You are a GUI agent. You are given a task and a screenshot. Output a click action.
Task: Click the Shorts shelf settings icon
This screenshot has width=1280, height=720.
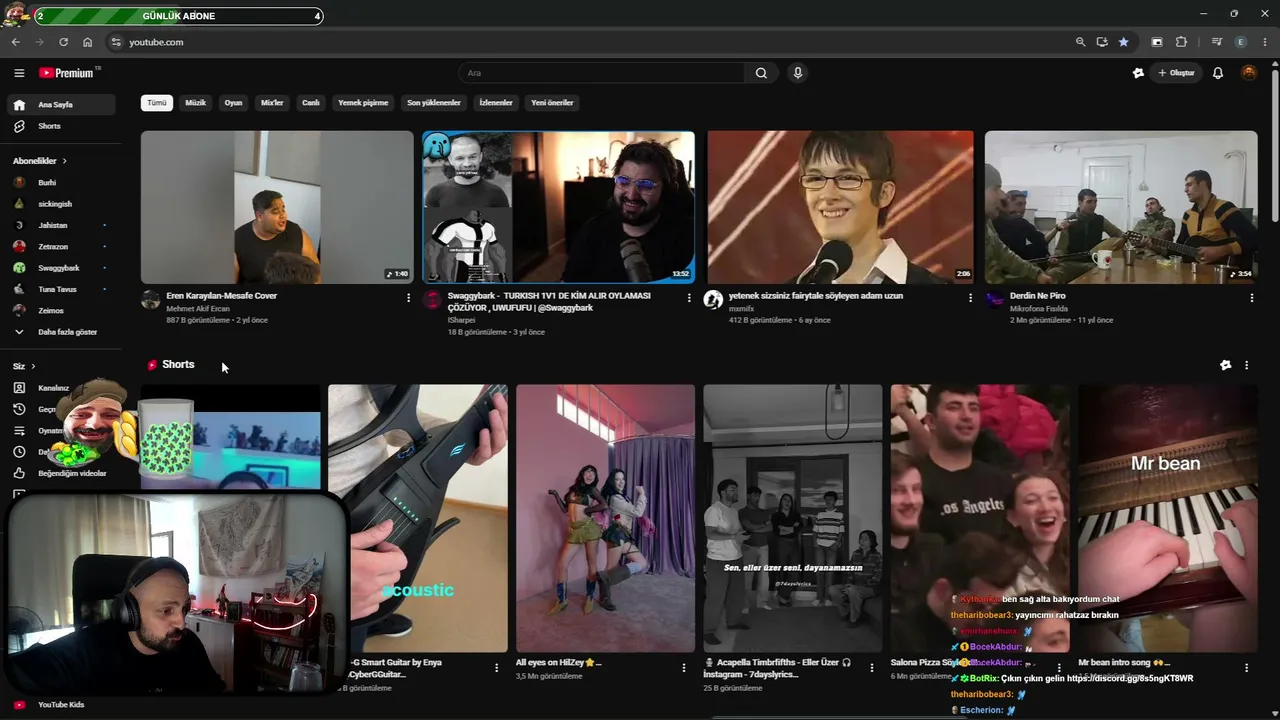[1225, 365]
